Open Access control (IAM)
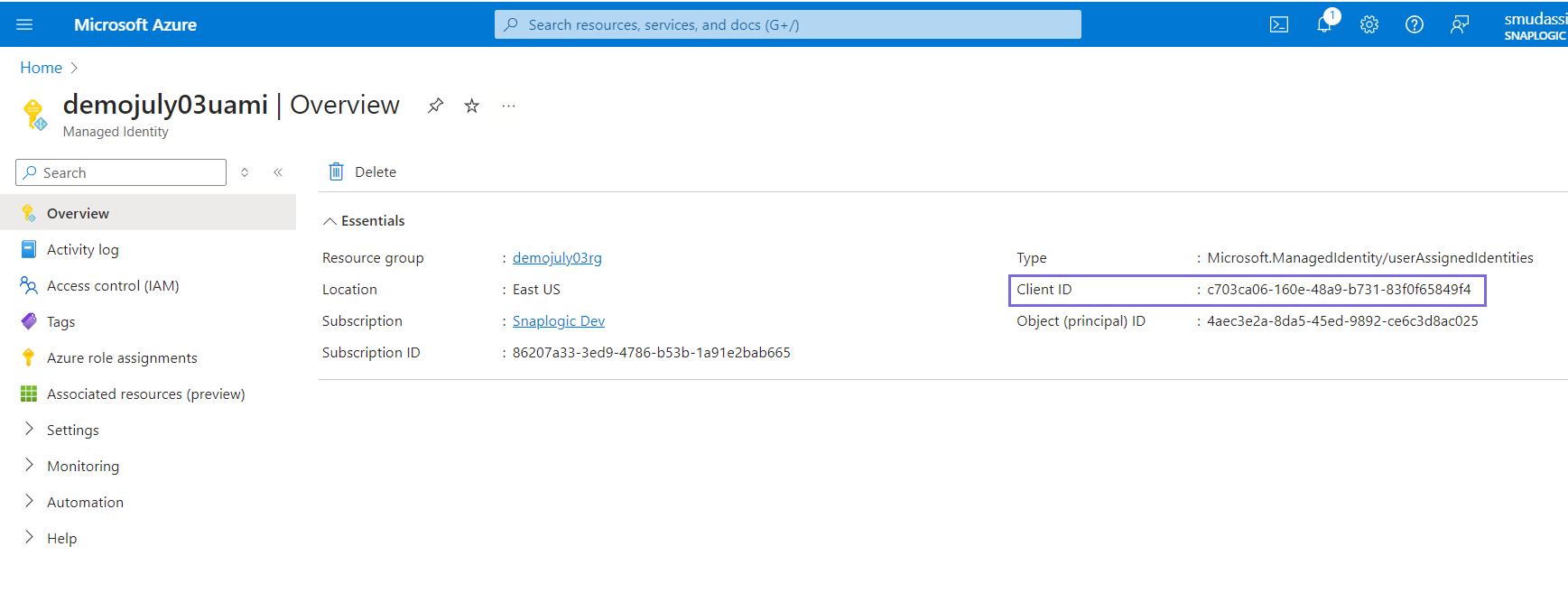 click(x=113, y=285)
